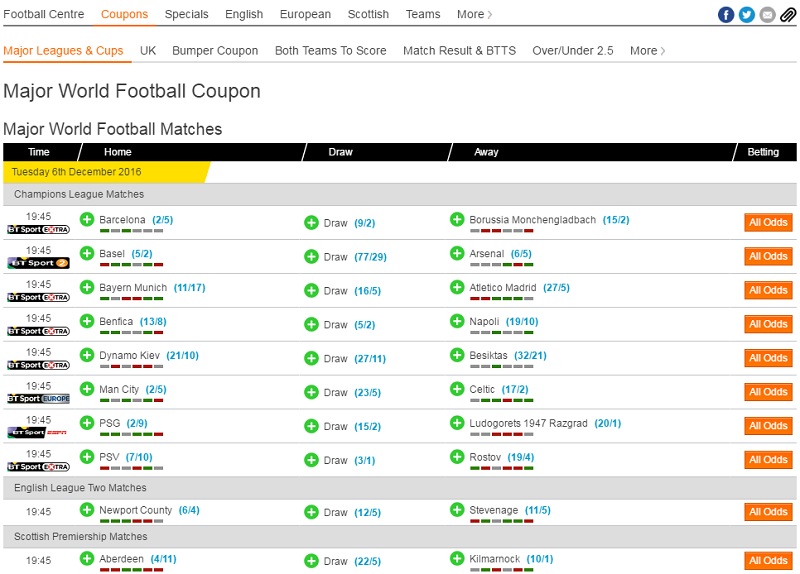Add Atletico Madrid selection plus icon
The height and width of the screenshot is (574, 800).
pyautogui.click(x=457, y=287)
